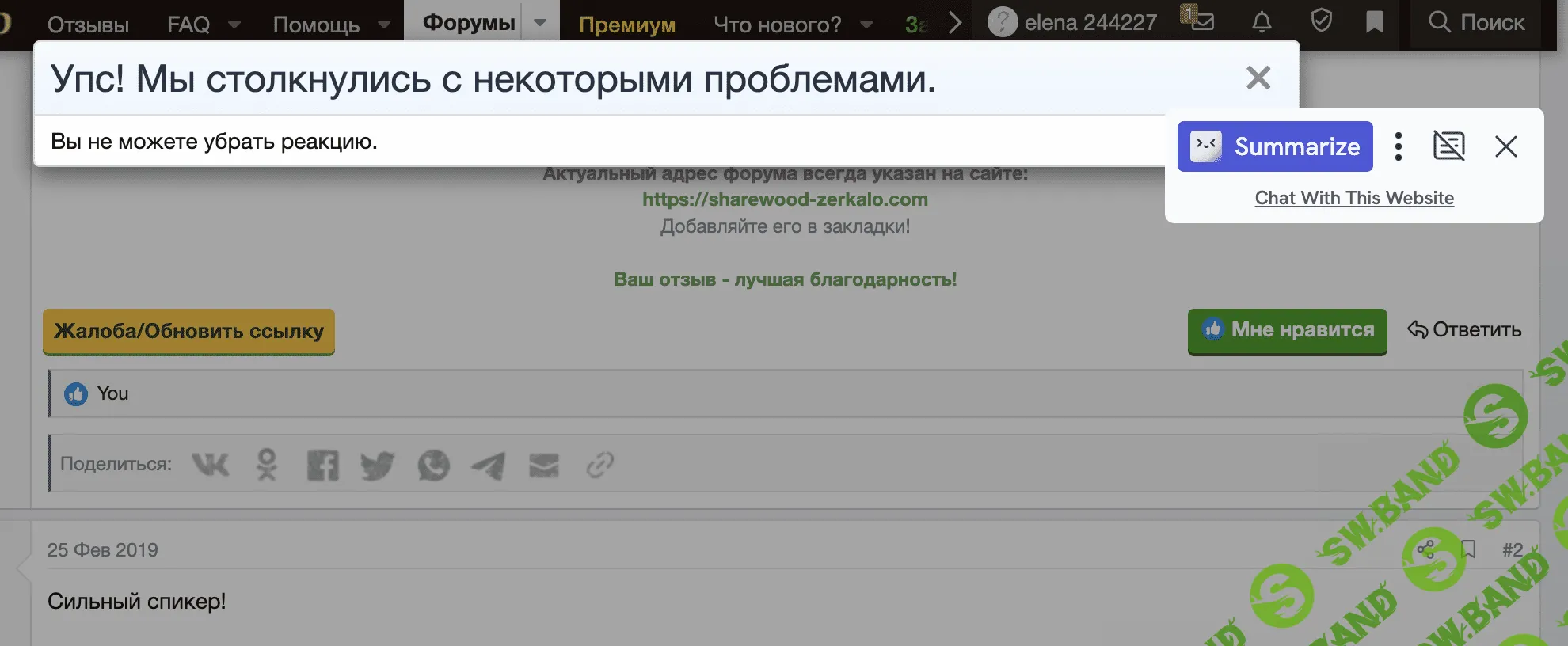
Task: Expand the Помощь dropdown arrow
Action: coord(384,25)
